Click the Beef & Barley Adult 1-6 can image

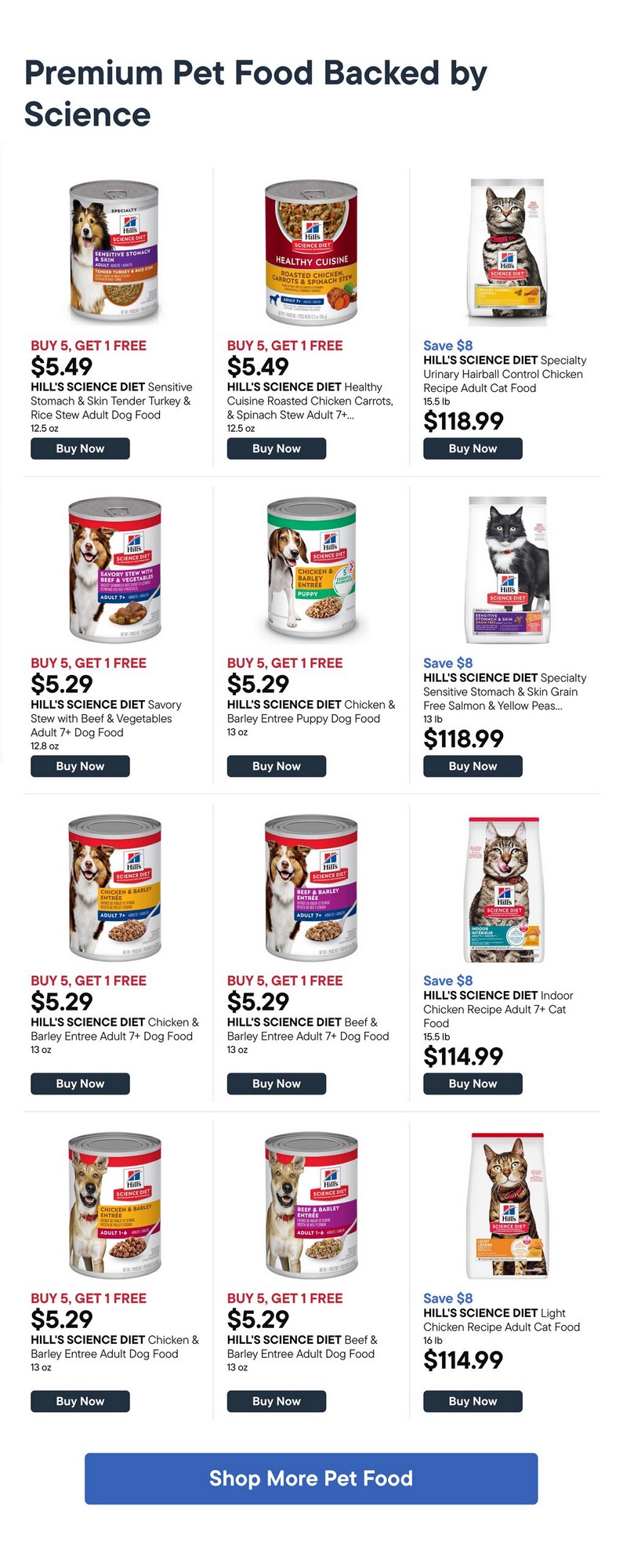click(x=311, y=1206)
